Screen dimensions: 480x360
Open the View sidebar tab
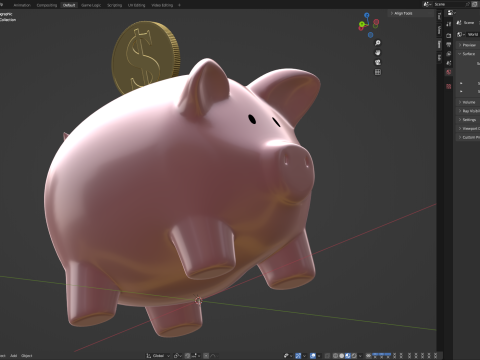[439, 30]
